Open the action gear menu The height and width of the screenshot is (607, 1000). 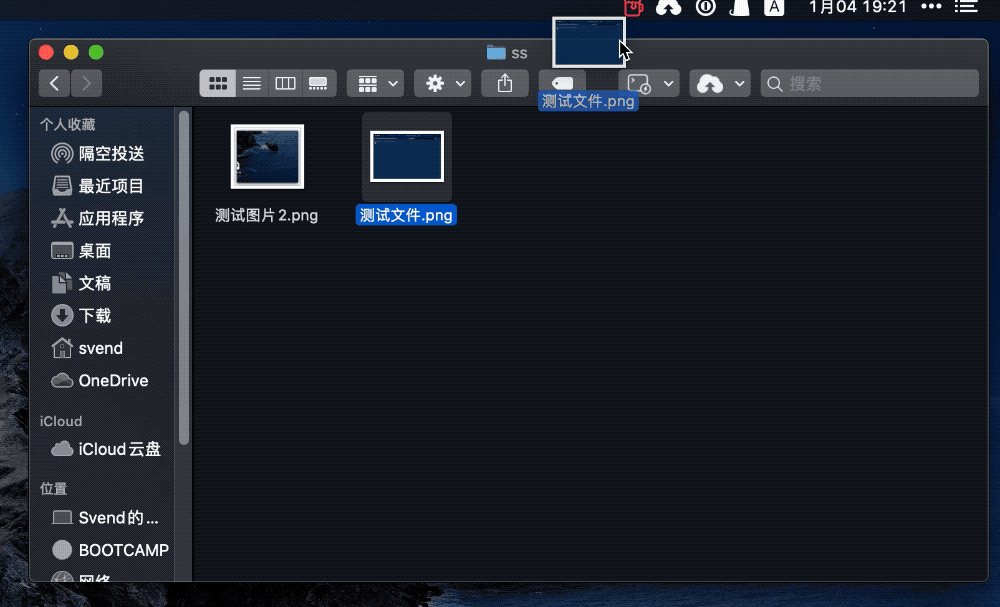coord(443,84)
